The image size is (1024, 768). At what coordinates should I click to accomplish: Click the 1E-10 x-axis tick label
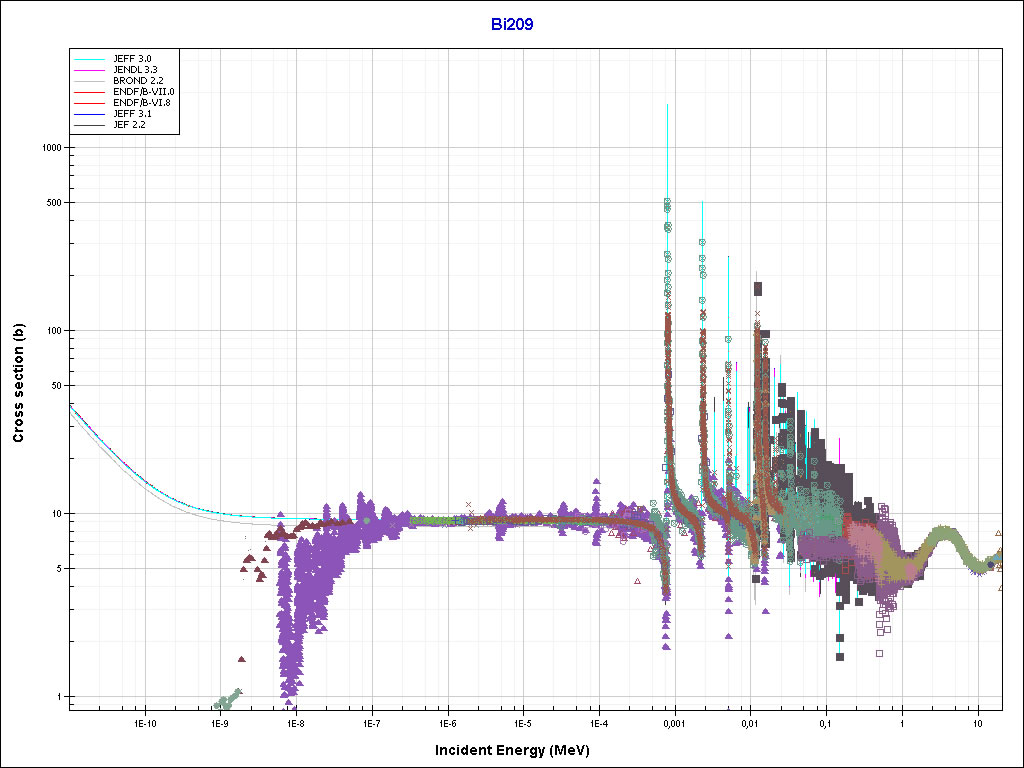(x=145, y=722)
